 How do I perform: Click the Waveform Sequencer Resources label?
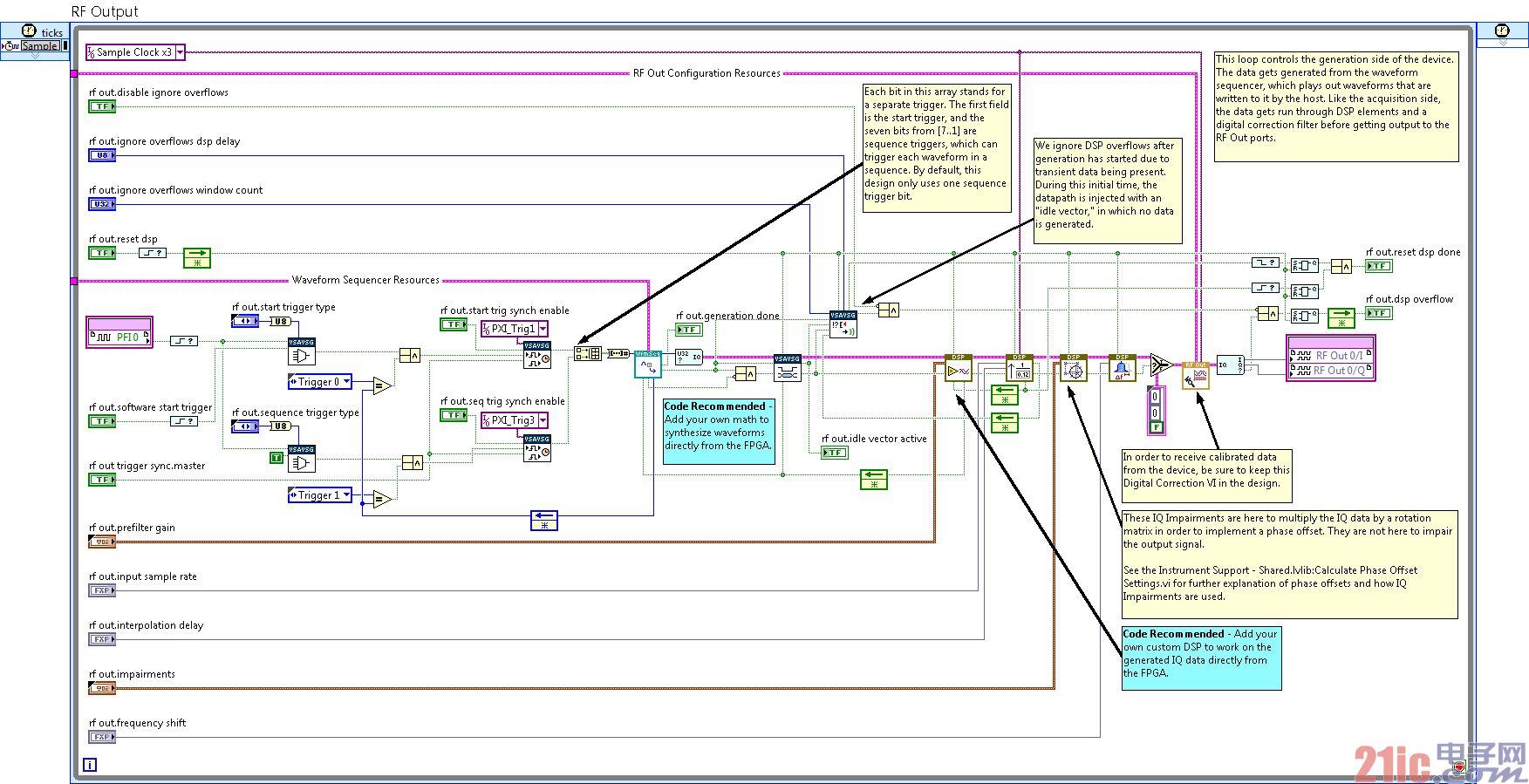[365, 280]
